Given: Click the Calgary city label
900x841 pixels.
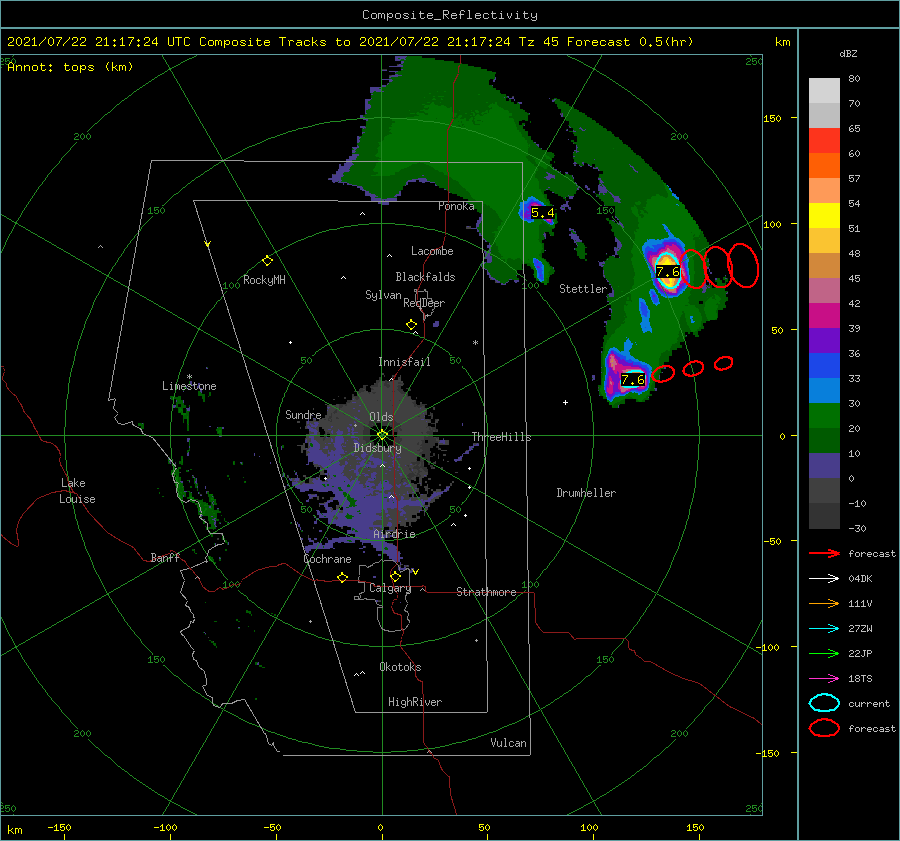Looking at the screenshot, I should pyautogui.click(x=390, y=588).
